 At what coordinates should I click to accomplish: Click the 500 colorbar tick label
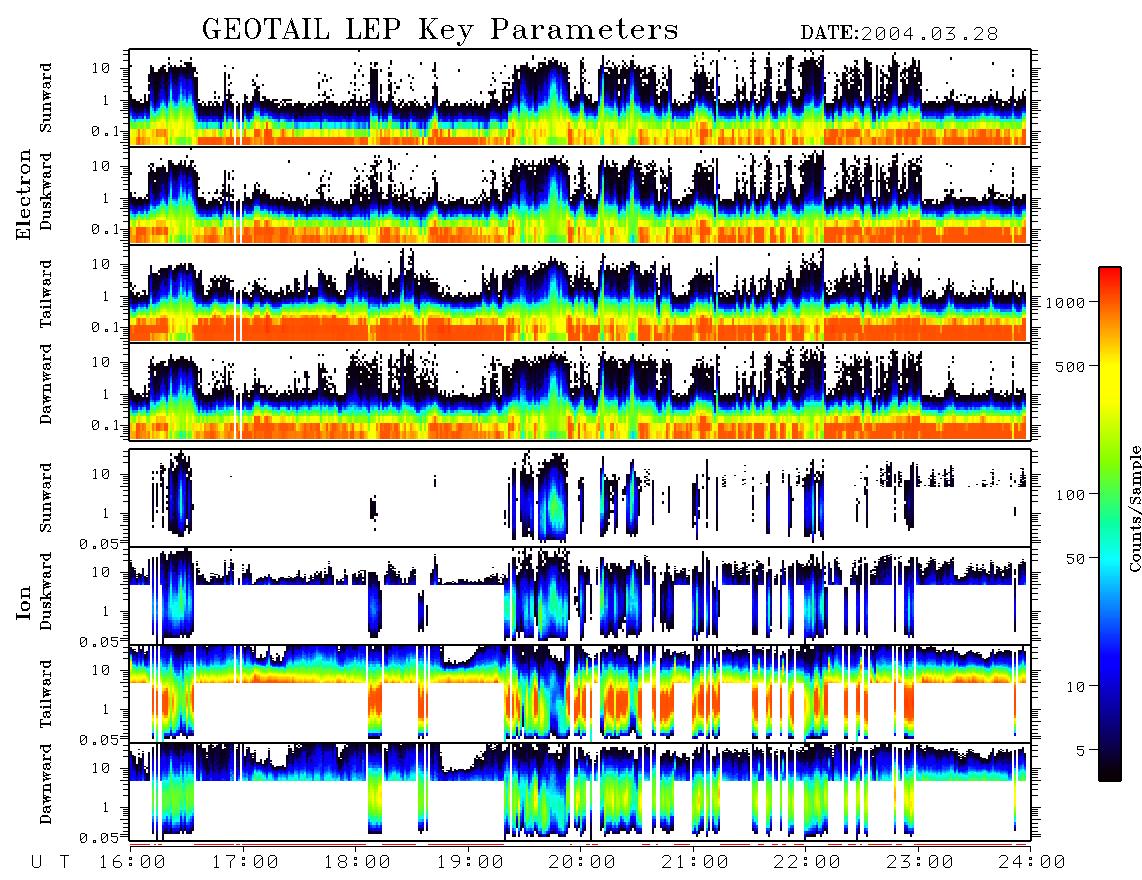coord(1070,366)
